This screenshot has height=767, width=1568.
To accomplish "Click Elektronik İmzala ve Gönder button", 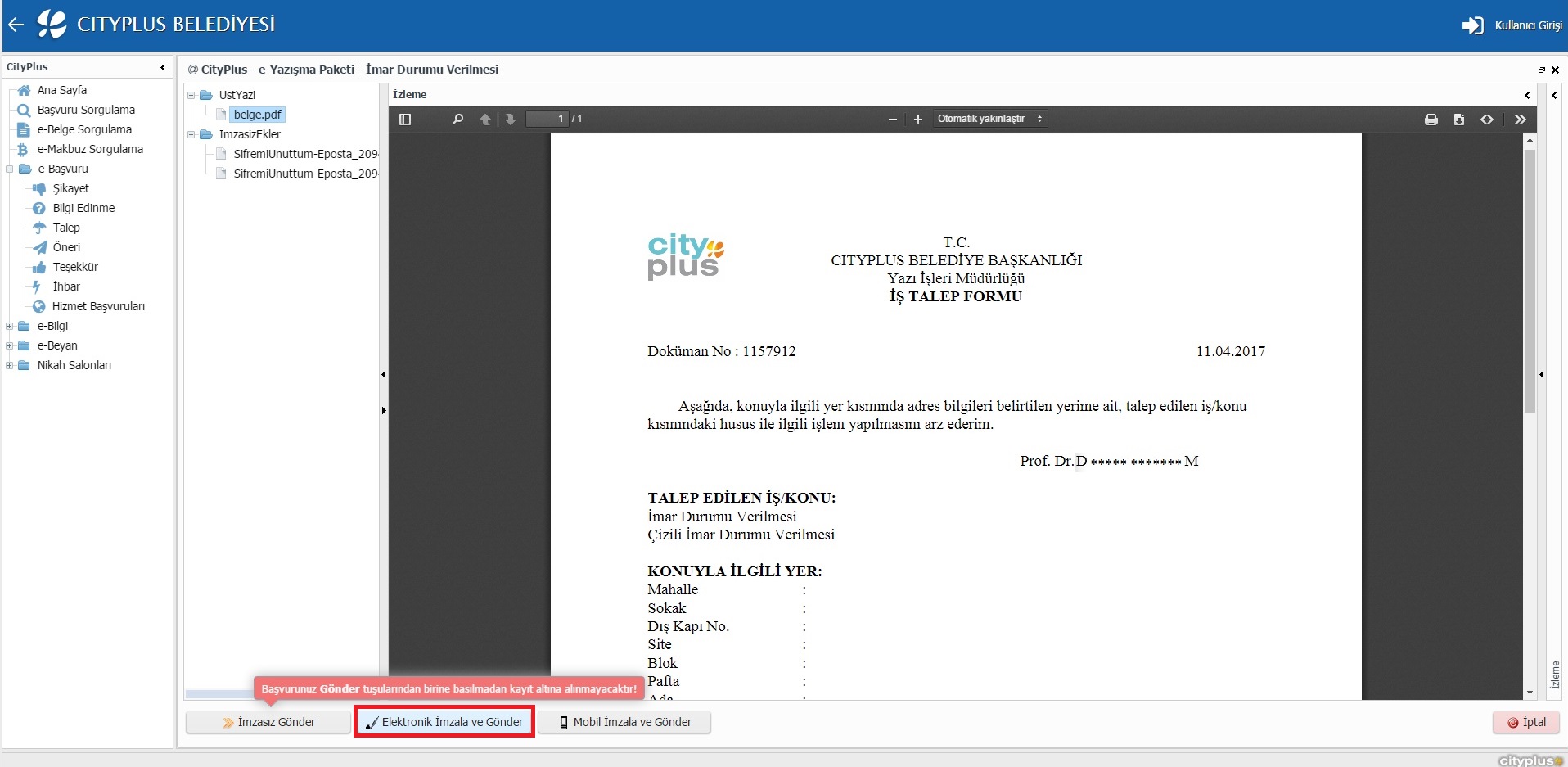I will coord(444,722).
